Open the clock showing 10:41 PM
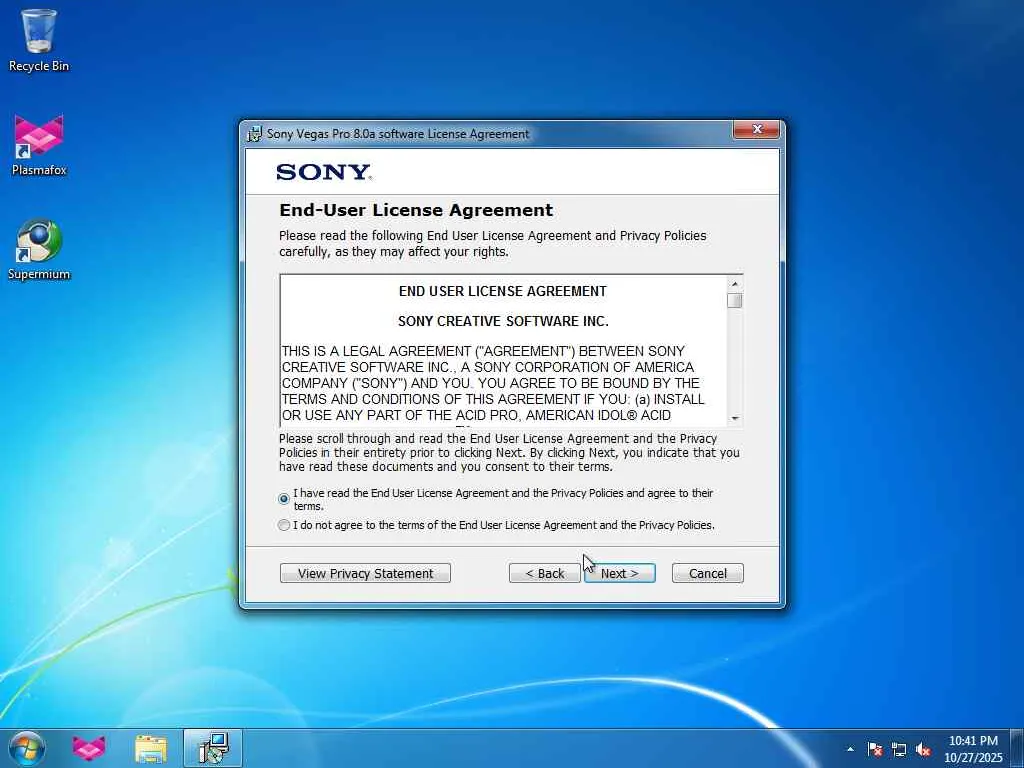The width and height of the screenshot is (1024, 768). pyautogui.click(x=973, y=749)
